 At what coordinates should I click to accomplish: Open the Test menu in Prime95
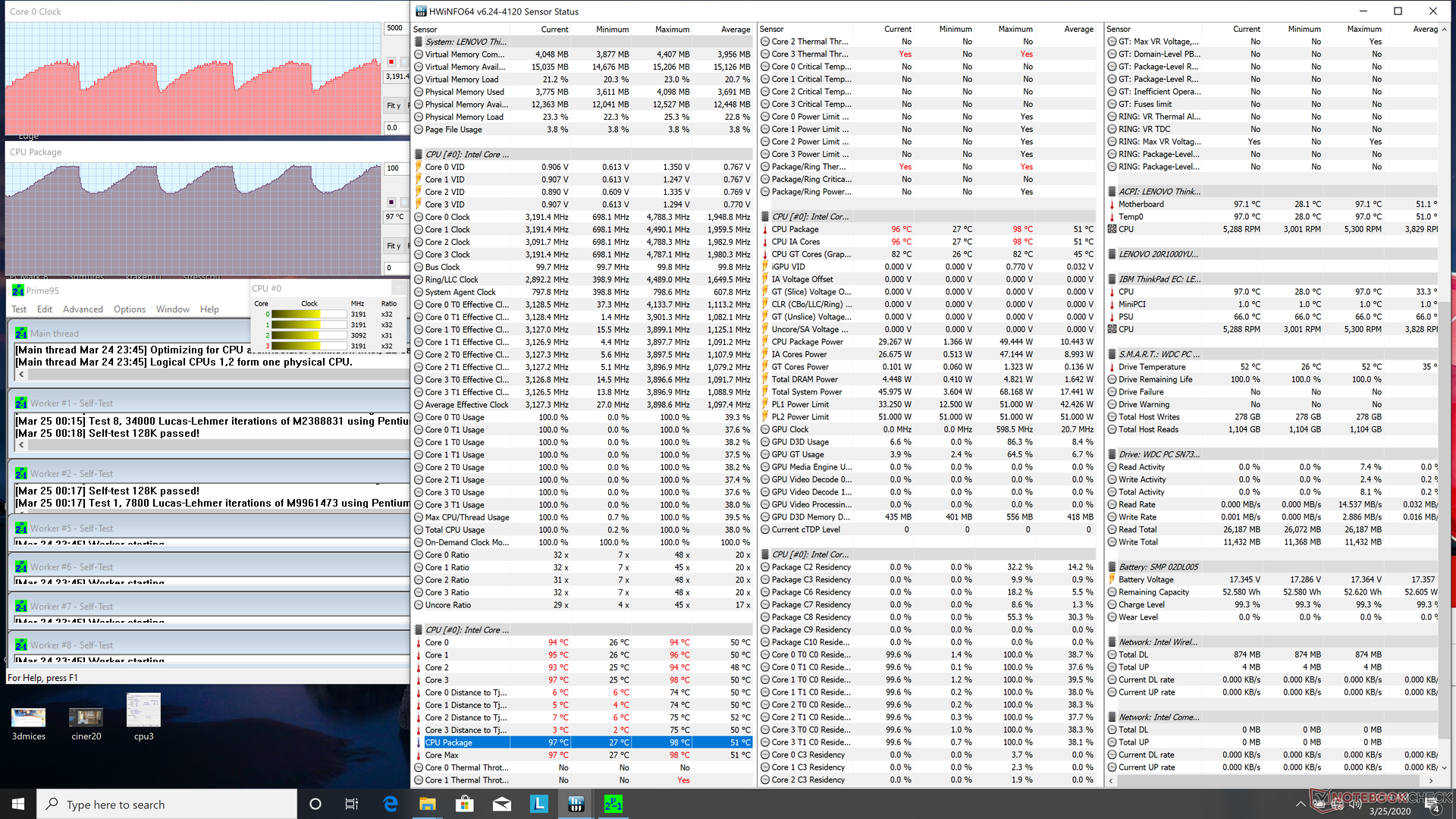coord(19,309)
